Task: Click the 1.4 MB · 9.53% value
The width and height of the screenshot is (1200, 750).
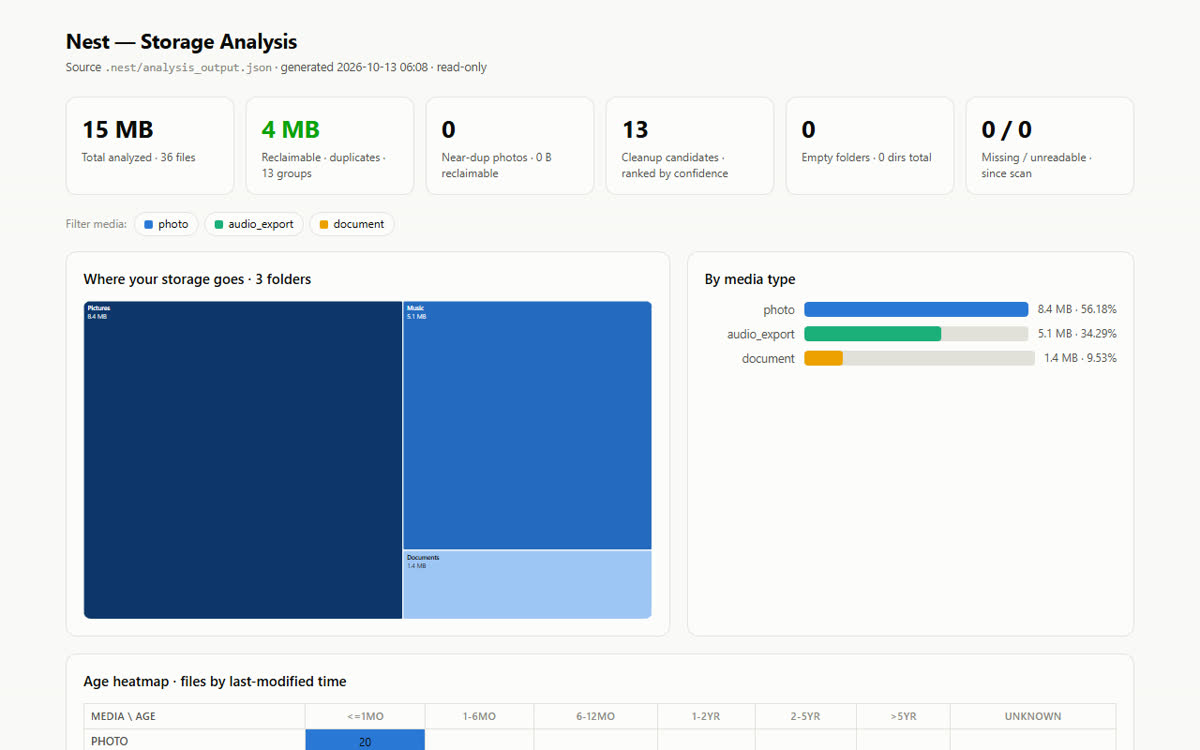Action: click(1081, 358)
